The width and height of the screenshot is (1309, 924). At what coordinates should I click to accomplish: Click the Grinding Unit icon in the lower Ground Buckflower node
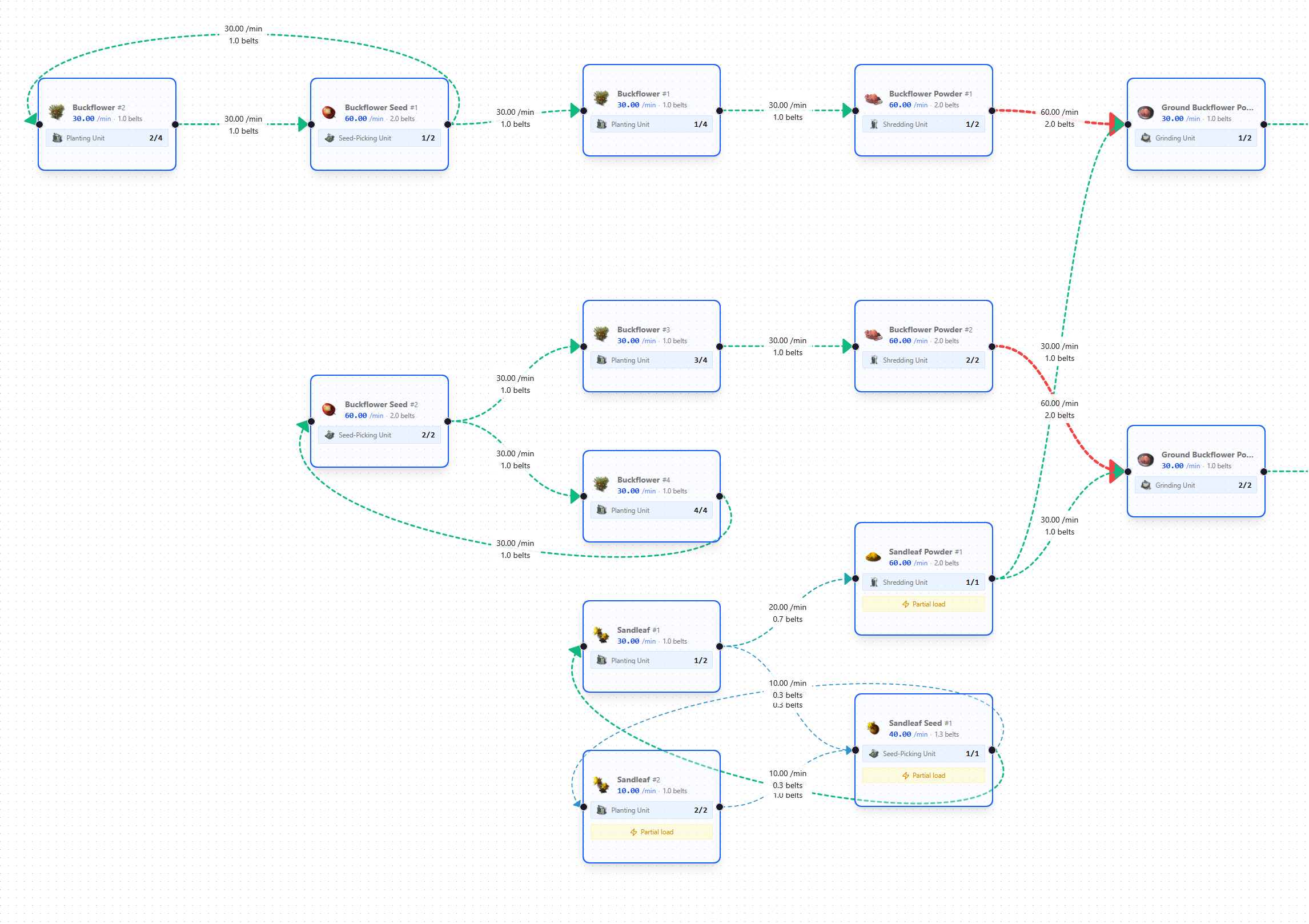point(1146,485)
